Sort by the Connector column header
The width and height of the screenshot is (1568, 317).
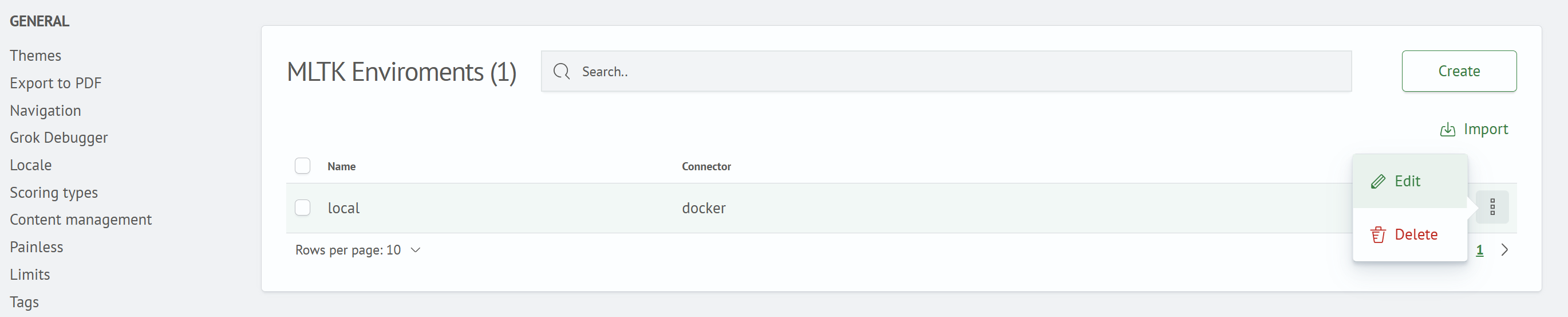pyautogui.click(x=706, y=166)
